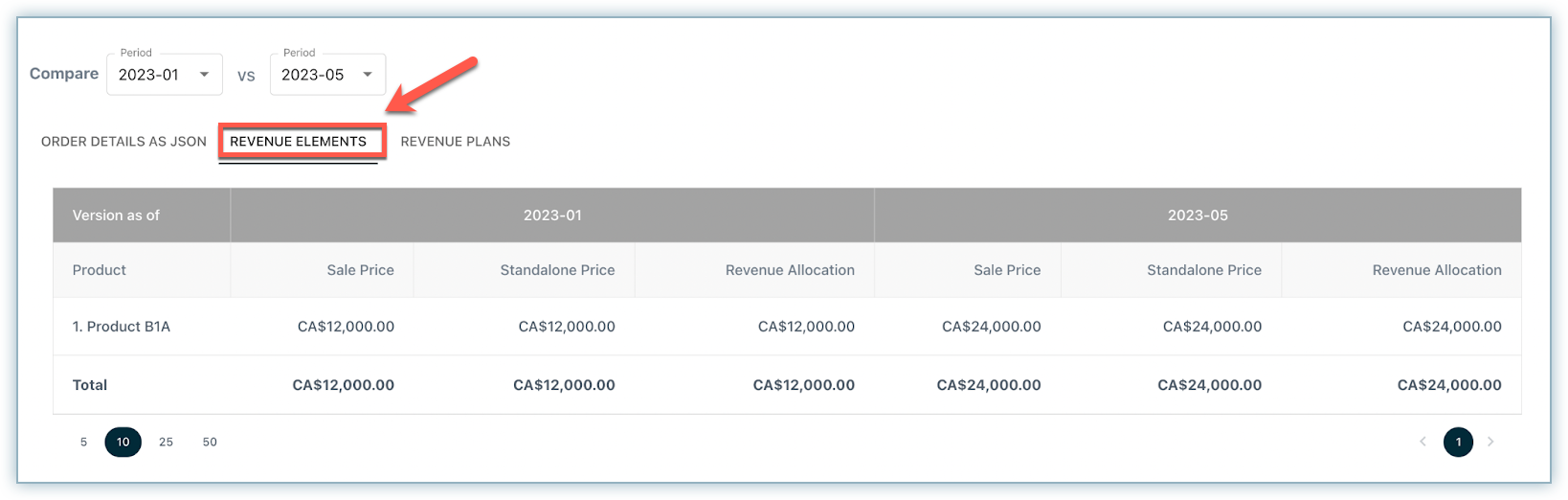Click the arrow in the 2023-01 dropdown
The height and width of the screenshot is (500, 1568).
pyautogui.click(x=204, y=75)
